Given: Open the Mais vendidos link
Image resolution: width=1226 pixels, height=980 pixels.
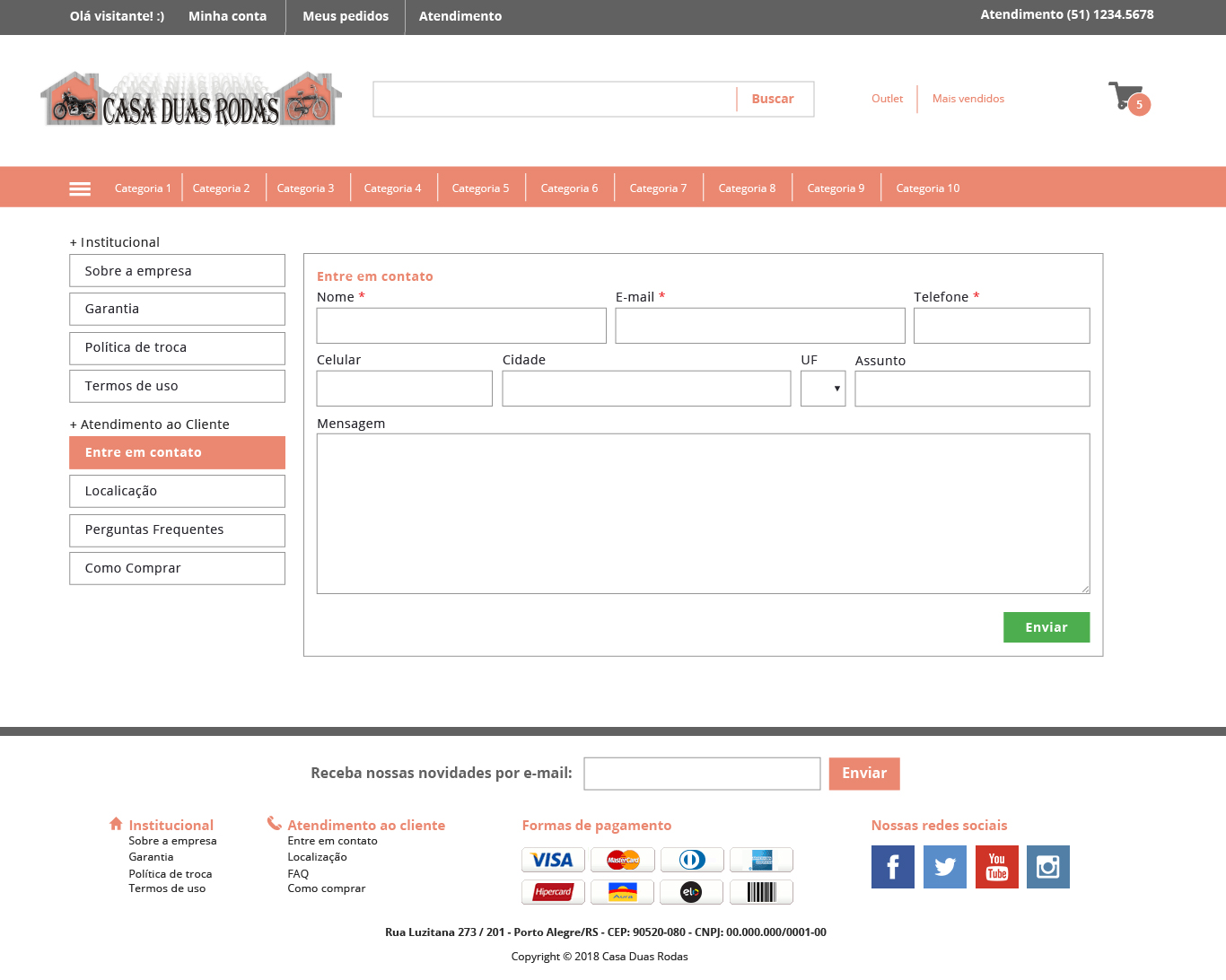Looking at the screenshot, I should click(x=968, y=99).
